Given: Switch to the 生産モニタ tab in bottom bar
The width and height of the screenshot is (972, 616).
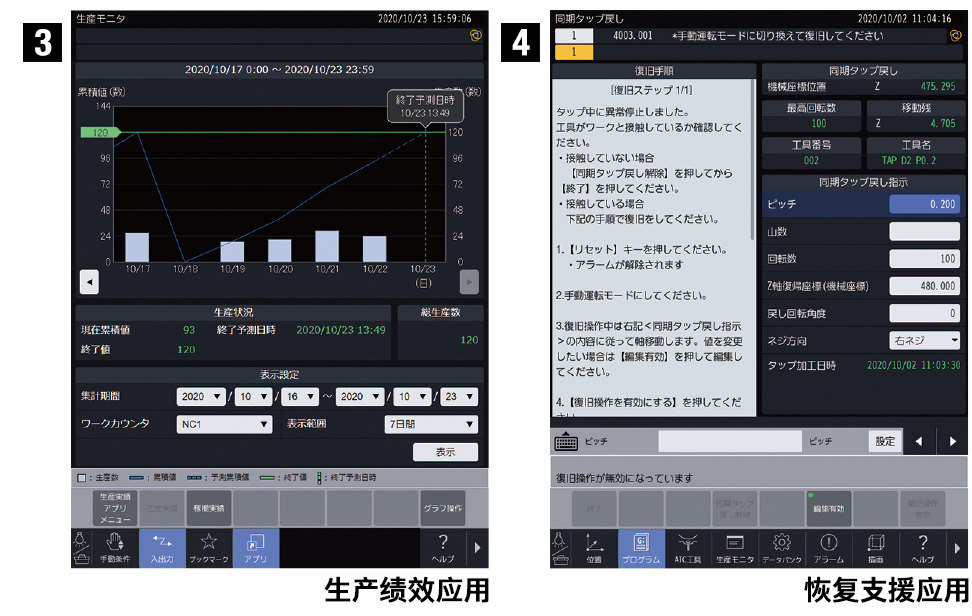Looking at the screenshot, I should pos(734,548).
